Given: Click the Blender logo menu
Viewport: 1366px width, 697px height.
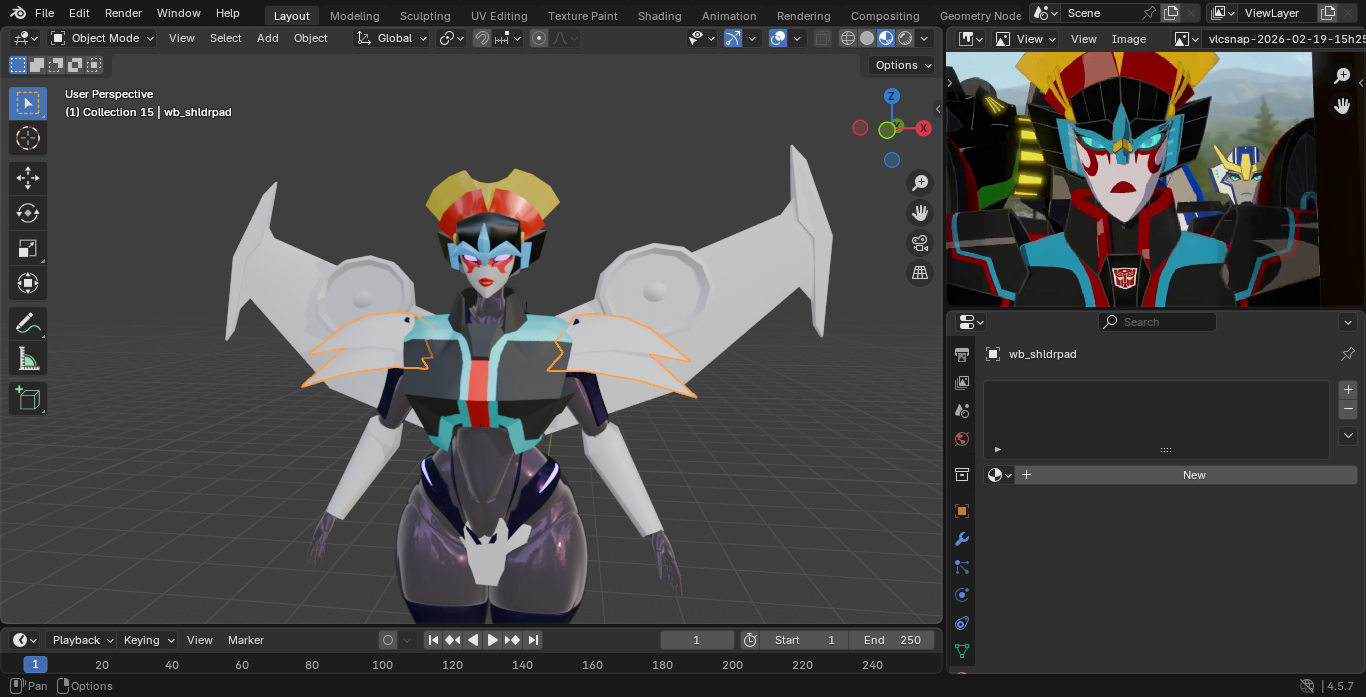Looking at the screenshot, I should 18,13.
